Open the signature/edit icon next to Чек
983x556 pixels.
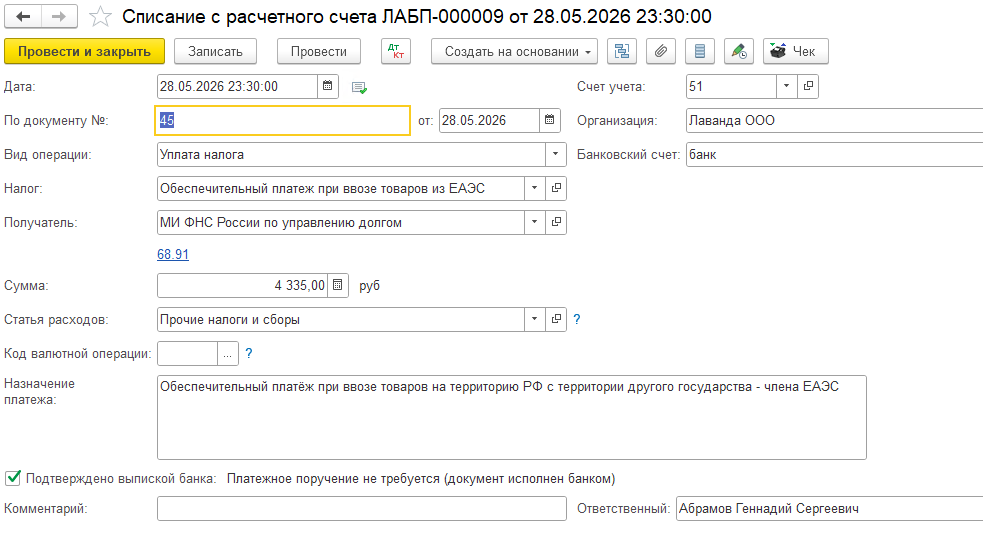[739, 51]
